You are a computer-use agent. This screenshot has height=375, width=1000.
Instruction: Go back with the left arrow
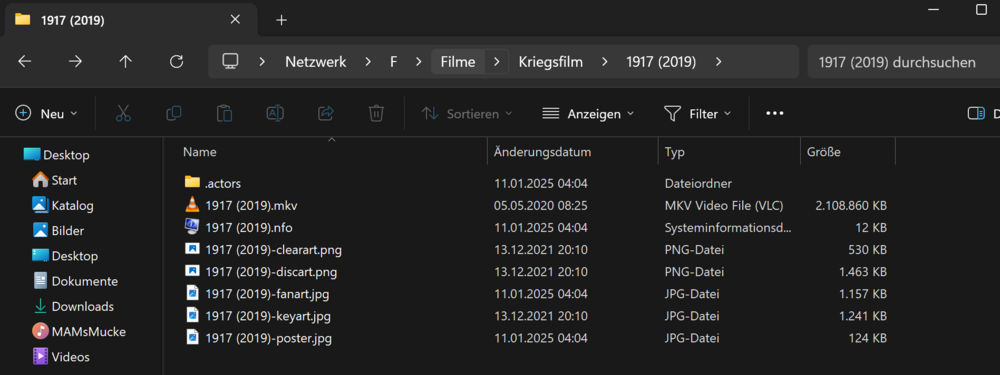24,62
